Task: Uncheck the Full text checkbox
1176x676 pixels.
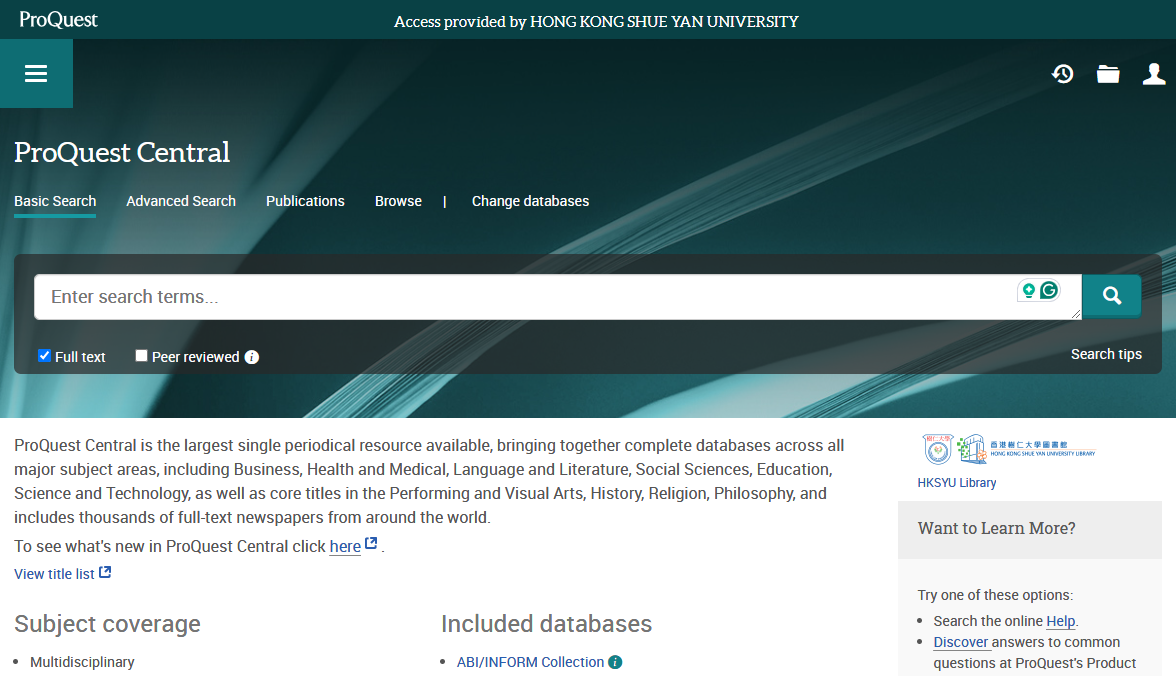Action: (44, 356)
